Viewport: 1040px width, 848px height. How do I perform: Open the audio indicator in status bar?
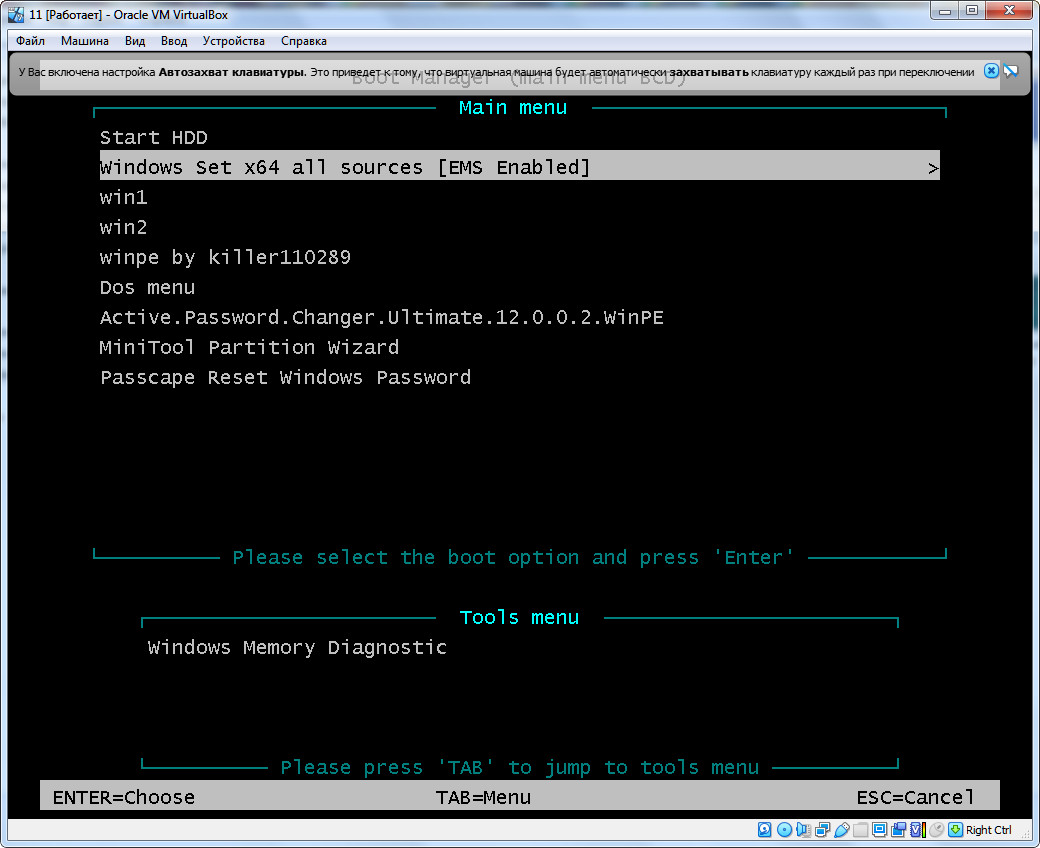click(803, 829)
